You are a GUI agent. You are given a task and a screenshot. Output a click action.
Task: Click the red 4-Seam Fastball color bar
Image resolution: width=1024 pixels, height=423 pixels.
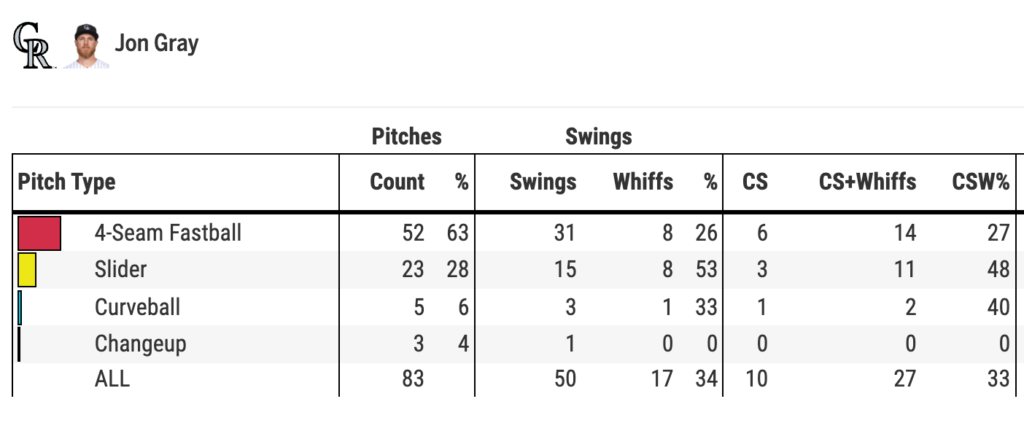40,233
